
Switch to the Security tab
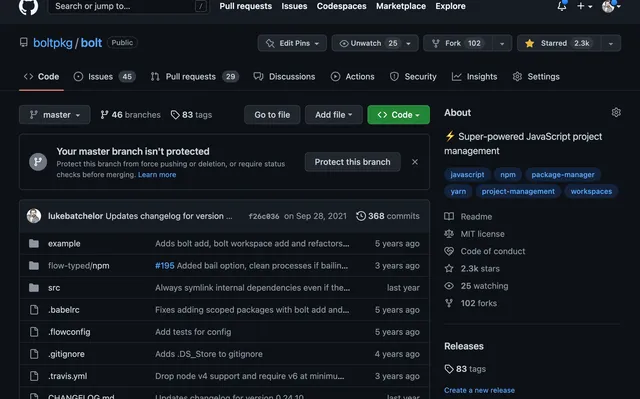[x=413, y=77]
